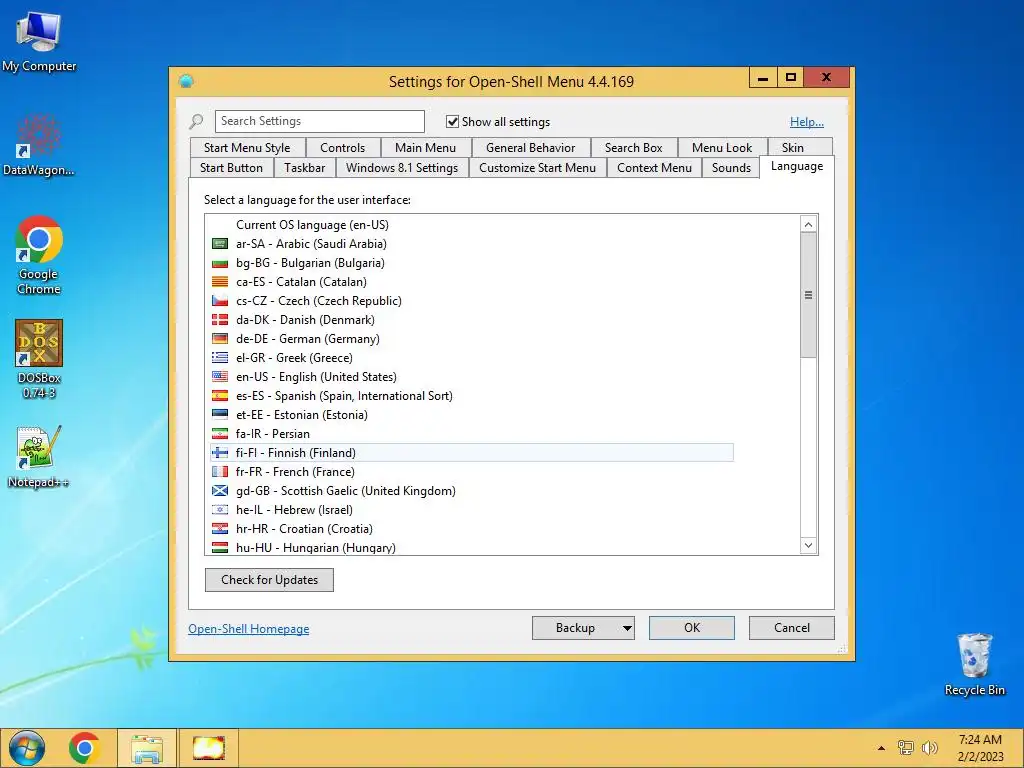Screen dimensions: 1024x768
Task: Click language list scrollbar down arrow
Action: point(808,545)
